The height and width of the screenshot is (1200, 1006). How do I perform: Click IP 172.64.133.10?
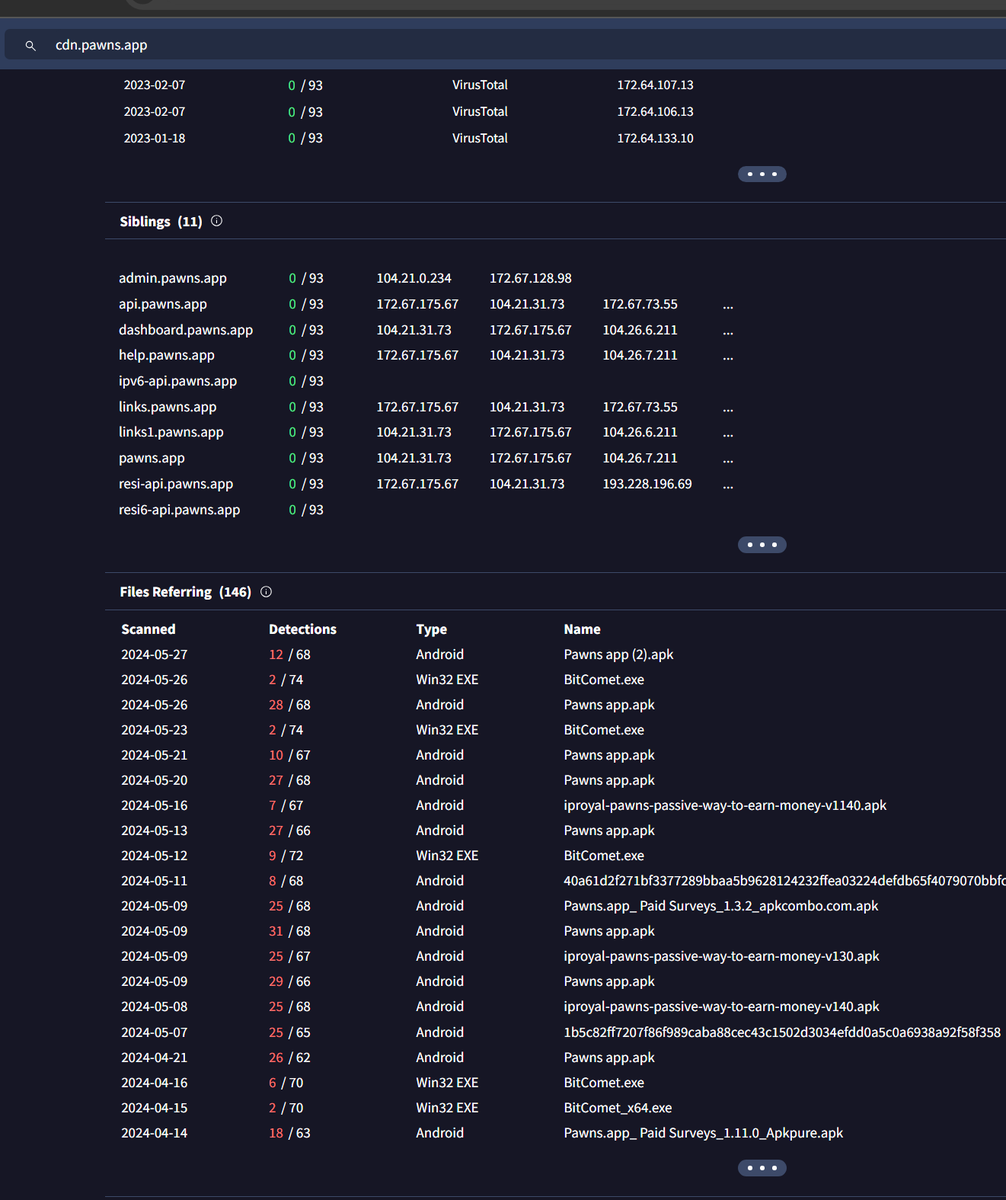pyautogui.click(x=655, y=138)
